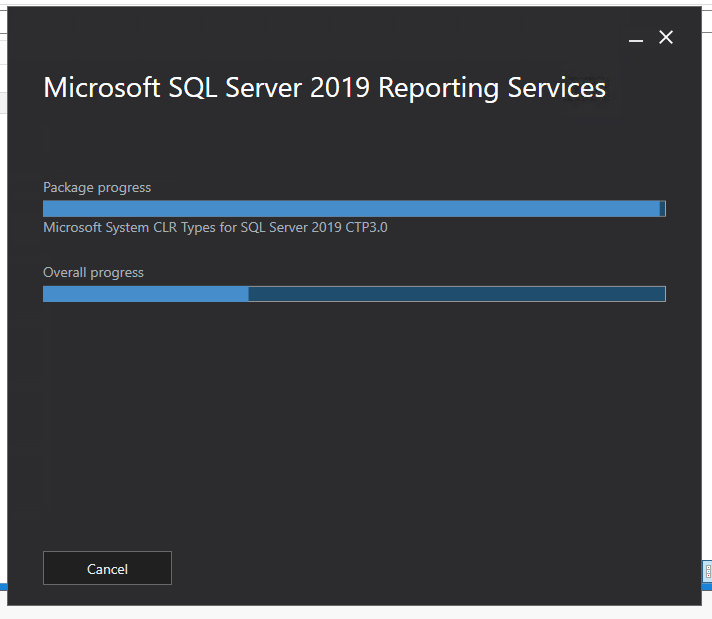Click the word "Services" in the heading
Image resolution: width=712 pixels, height=619 pixels.
click(557, 88)
